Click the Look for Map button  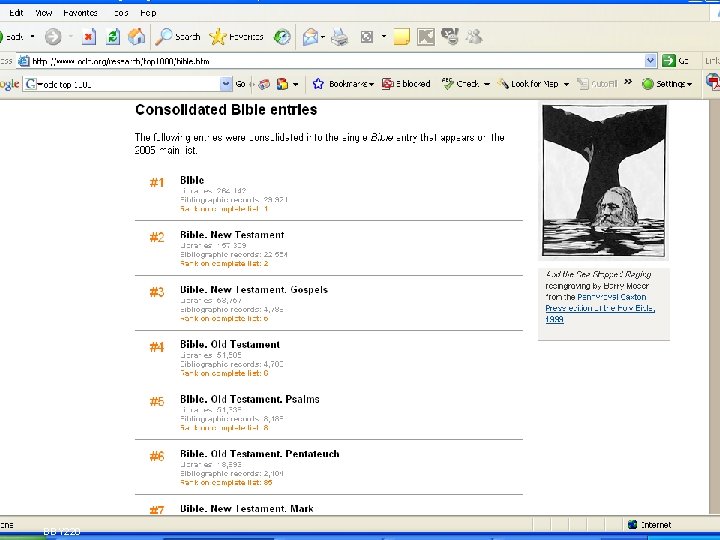pyautogui.click(x=529, y=84)
